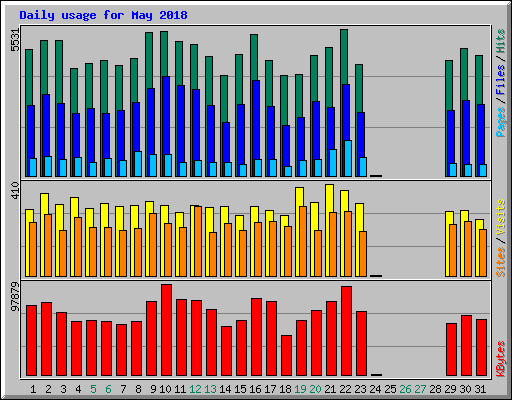Viewport: 512px width, 400px height.
Task: Click the cyan 'Pages' legend word
Action: (501, 122)
